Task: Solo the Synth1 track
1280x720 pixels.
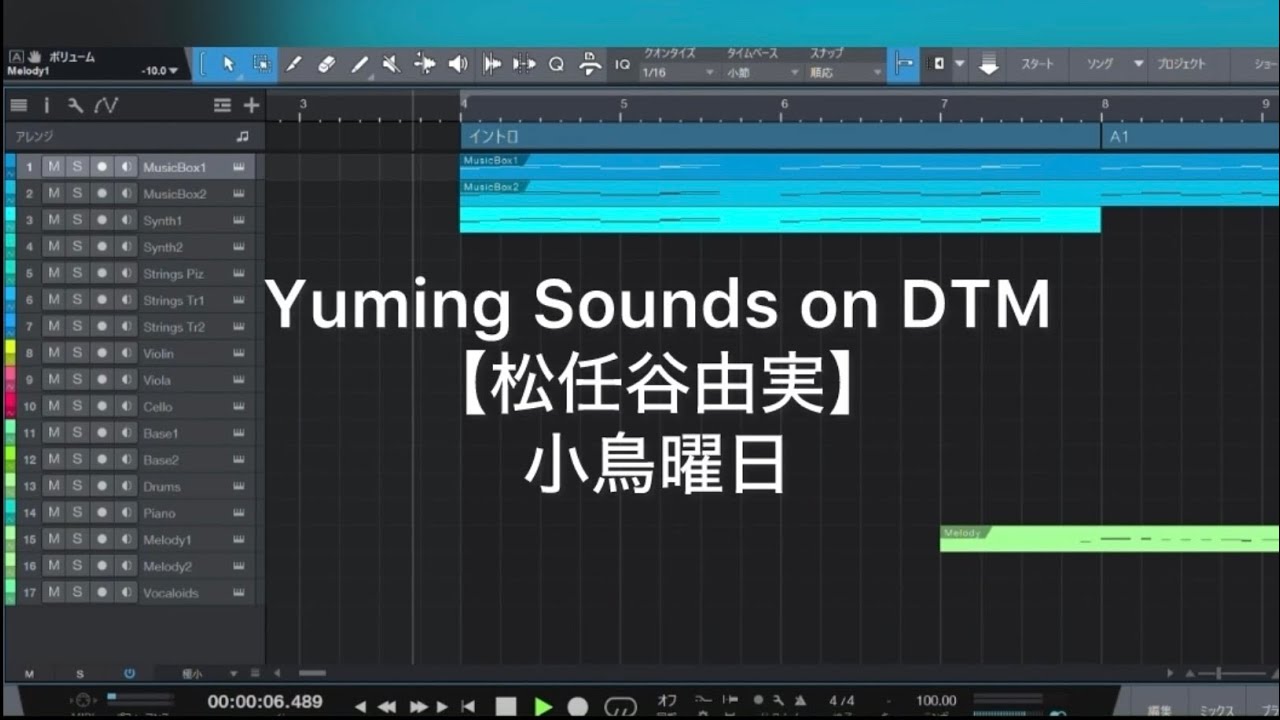Action: coord(77,220)
